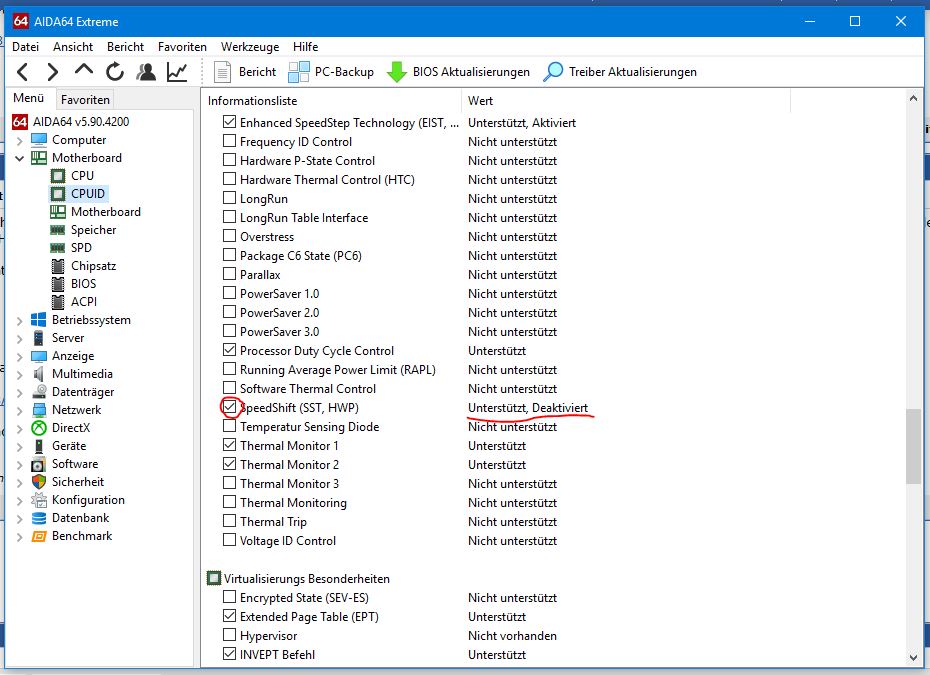Select the CPUID tree item
This screenshot has height=675, width=930.
pyautogui.click(x=88, y=194)
